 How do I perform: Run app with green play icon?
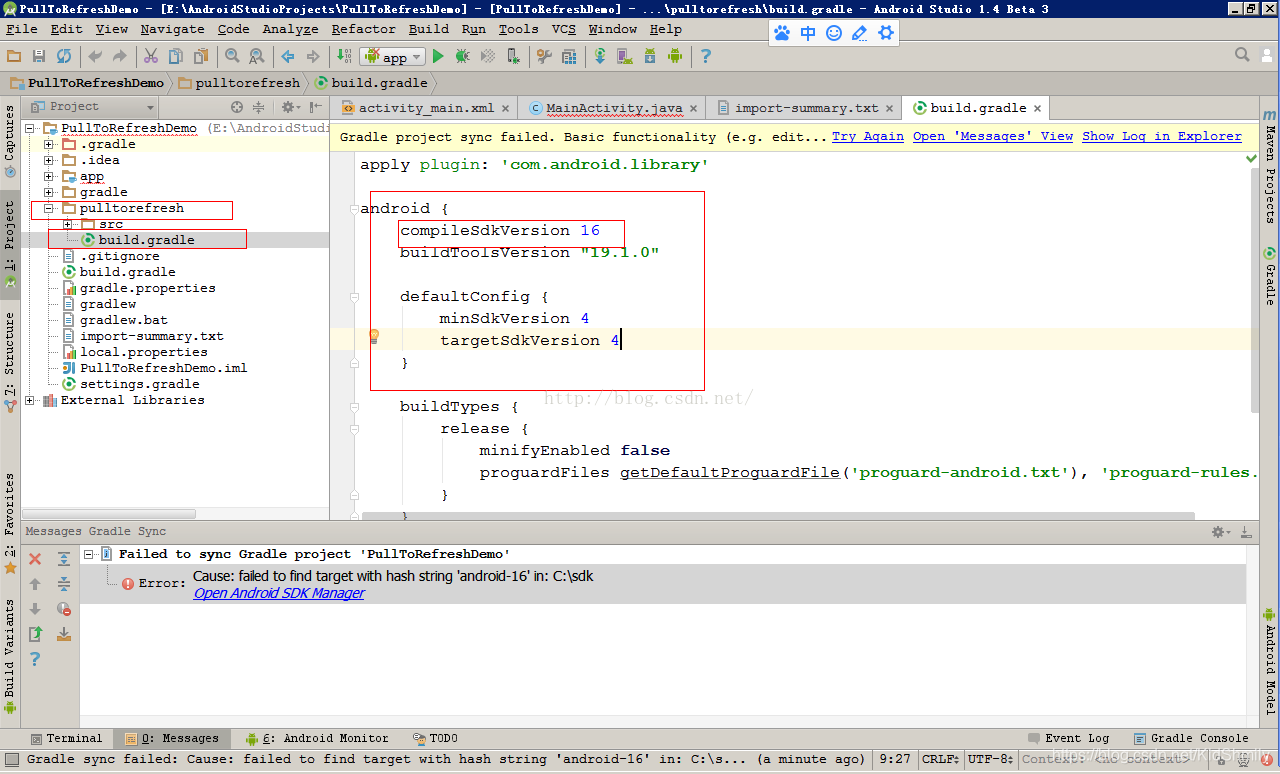click(x=438, y=56)
